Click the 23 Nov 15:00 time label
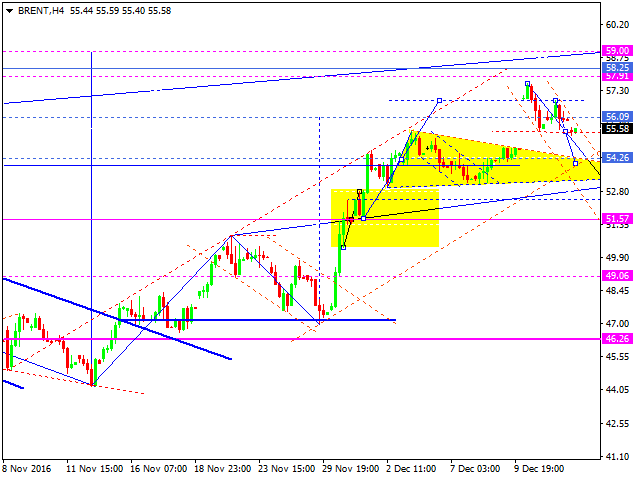Image resolution: width=640 pixels, height=480 pixels. tap(287, 469)
